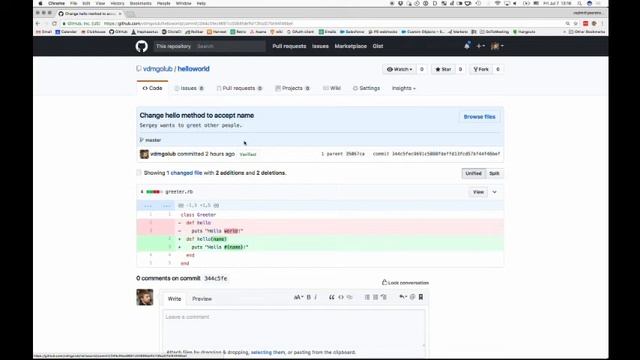640x360 pixels.
Task: Click the Chrome back arrow button
Action: pos(38,24)
